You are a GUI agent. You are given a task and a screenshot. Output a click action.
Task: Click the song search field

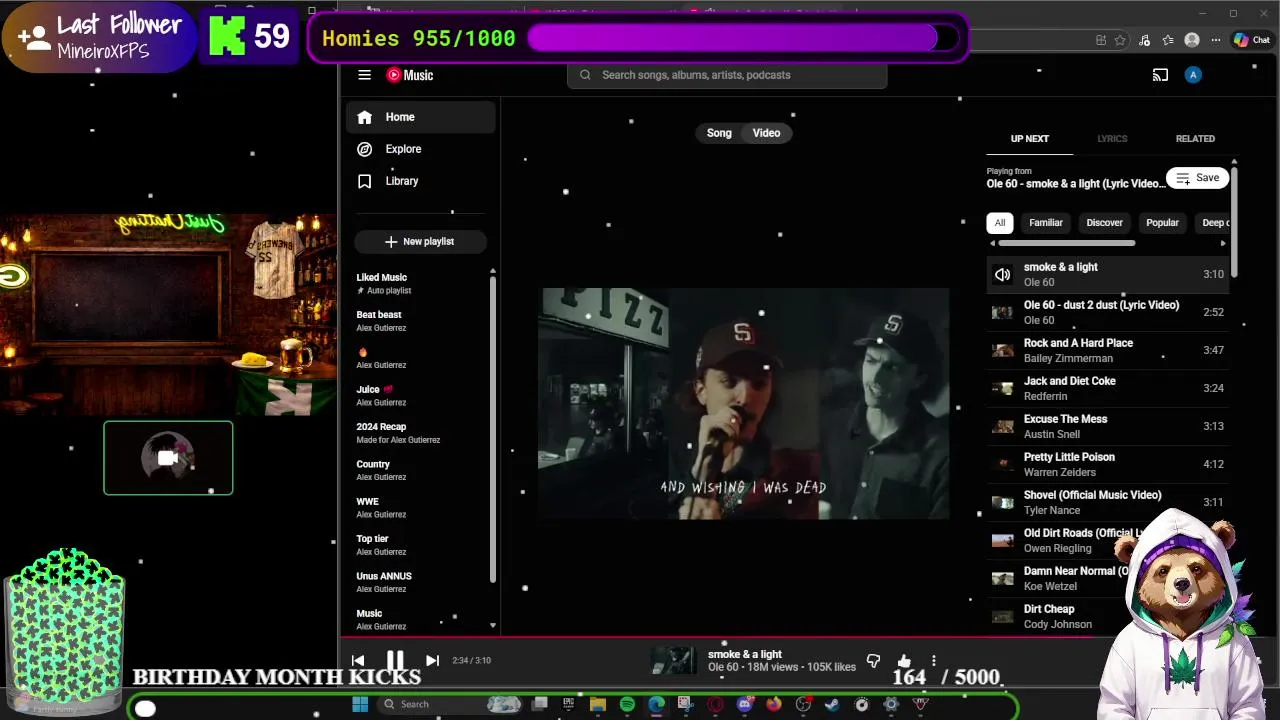(x=727, y=75)
